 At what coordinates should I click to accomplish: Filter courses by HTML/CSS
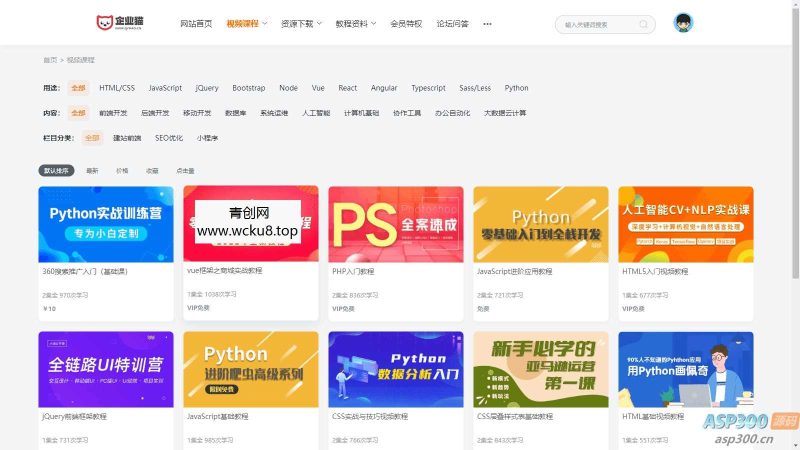point(117,88)
